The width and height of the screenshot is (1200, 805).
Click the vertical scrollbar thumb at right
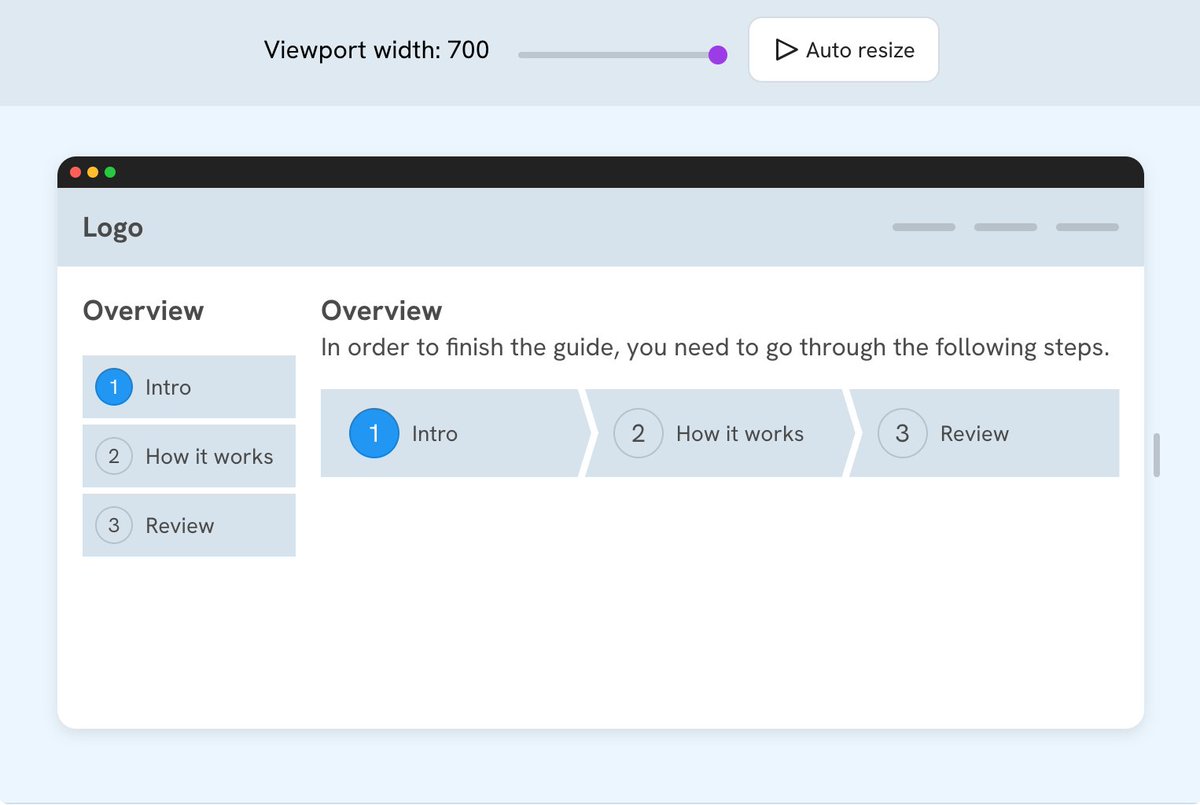(1156, 455)
